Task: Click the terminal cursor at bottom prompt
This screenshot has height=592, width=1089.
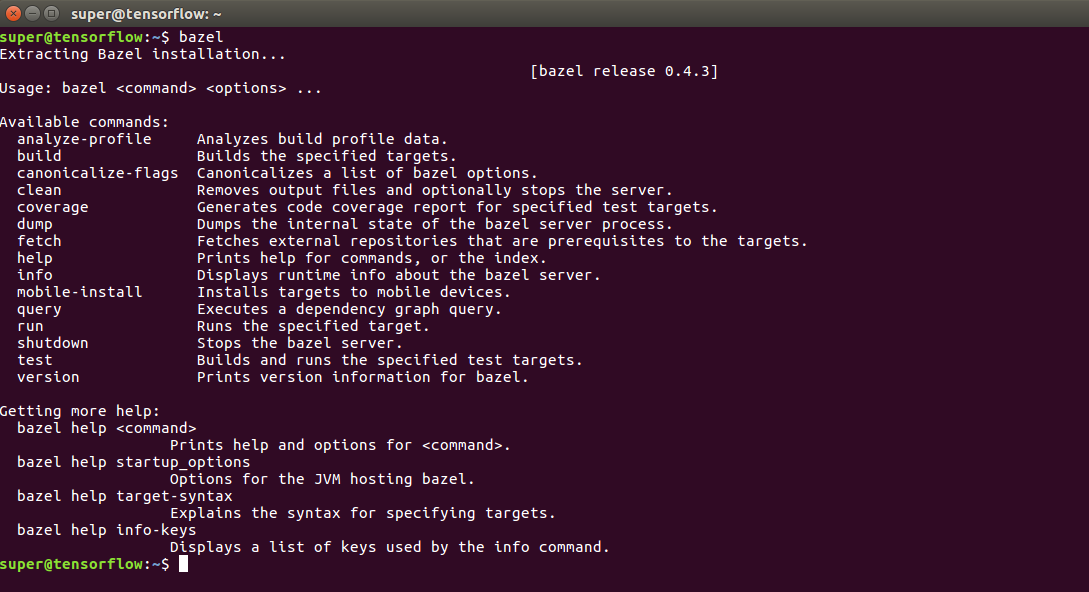Action: tap(183, 564)
